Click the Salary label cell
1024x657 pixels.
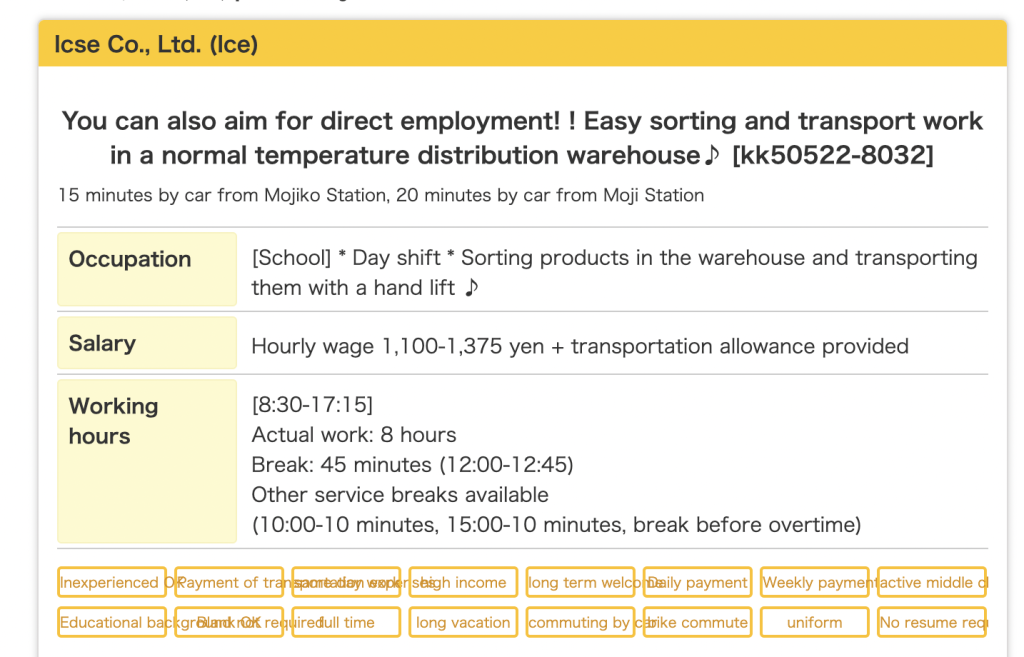(147, 343)
